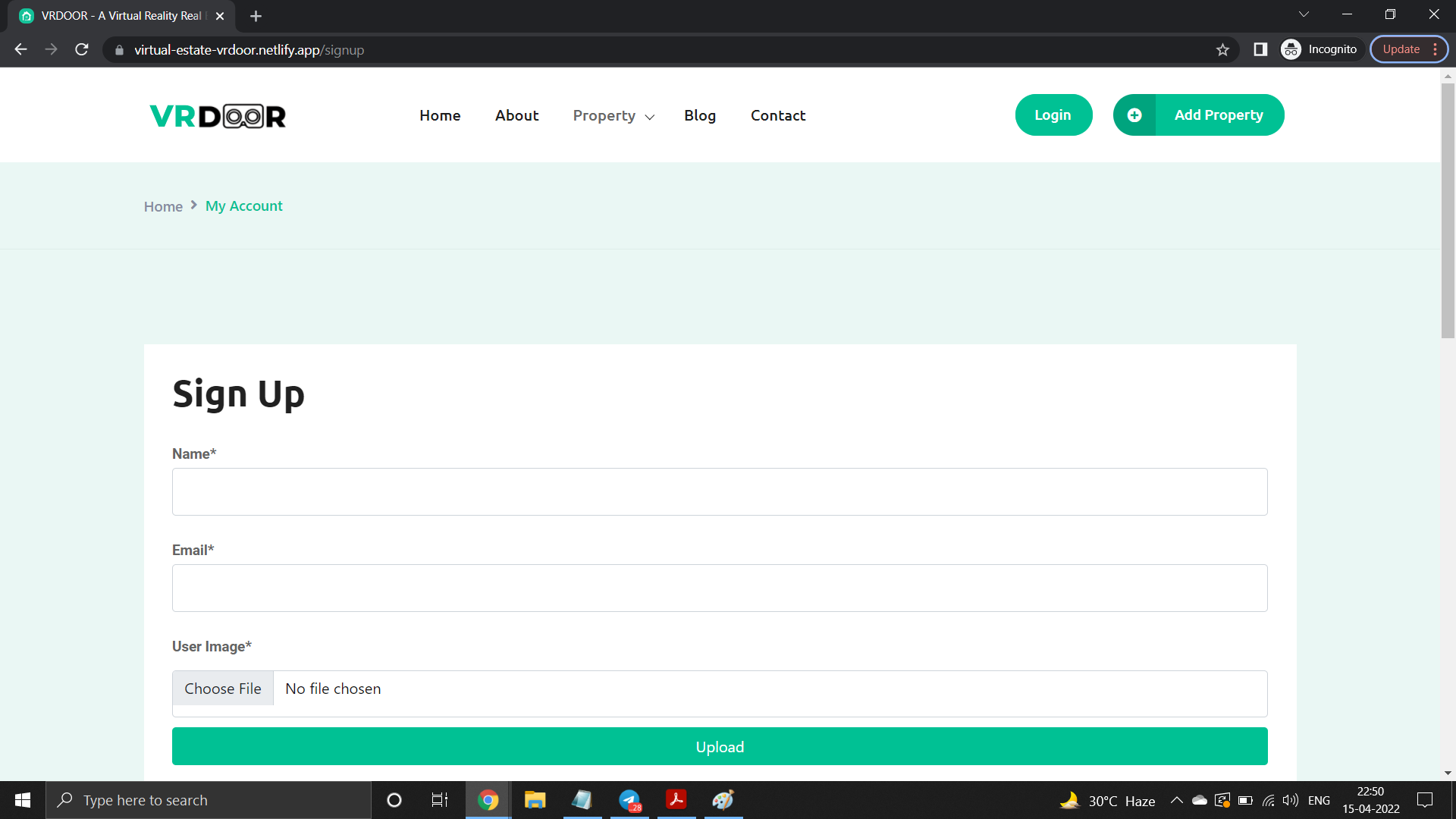Screen dimensions: 1456x819
Task: Open Chrome tab search chevron
Action: 1304,14
